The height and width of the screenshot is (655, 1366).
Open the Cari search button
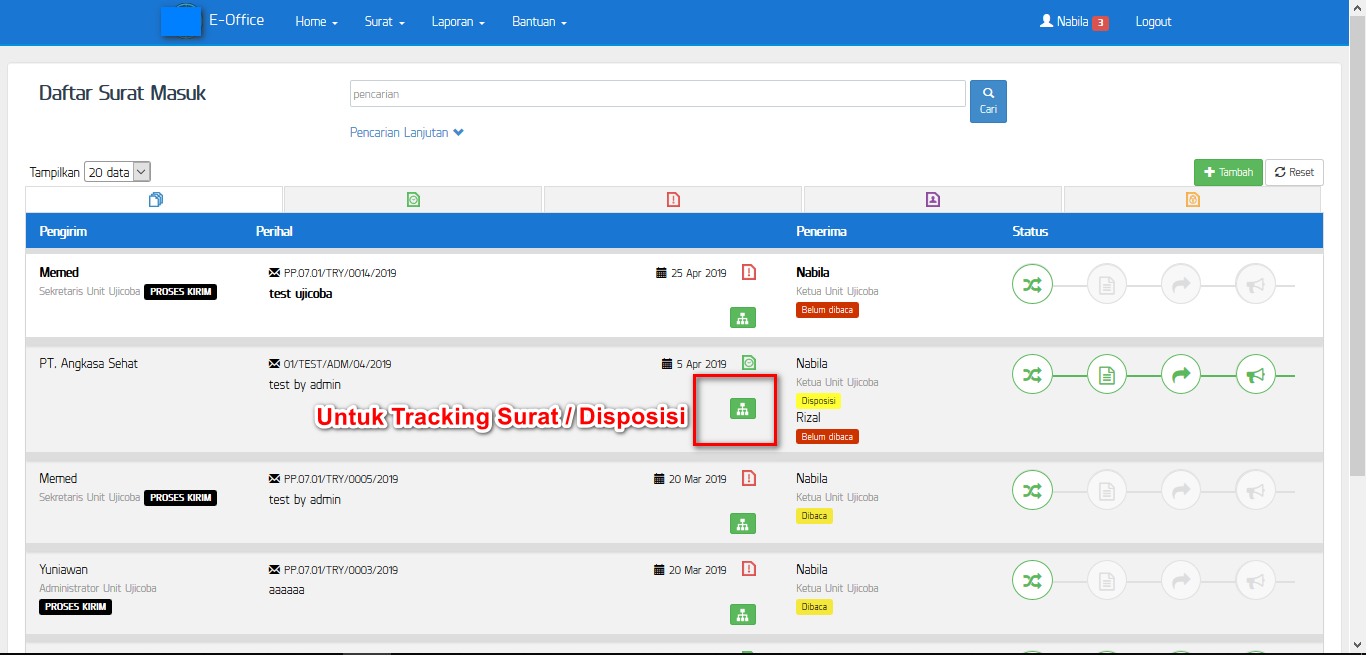pos(988,100)
